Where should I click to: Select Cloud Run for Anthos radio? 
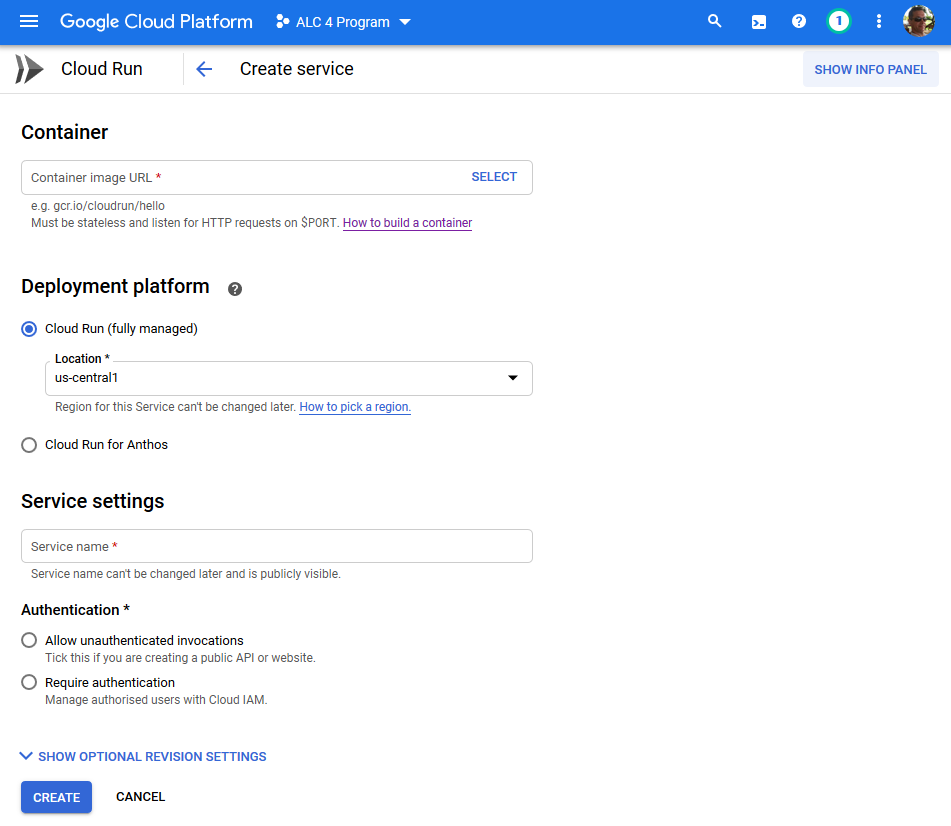pos(29,445)
